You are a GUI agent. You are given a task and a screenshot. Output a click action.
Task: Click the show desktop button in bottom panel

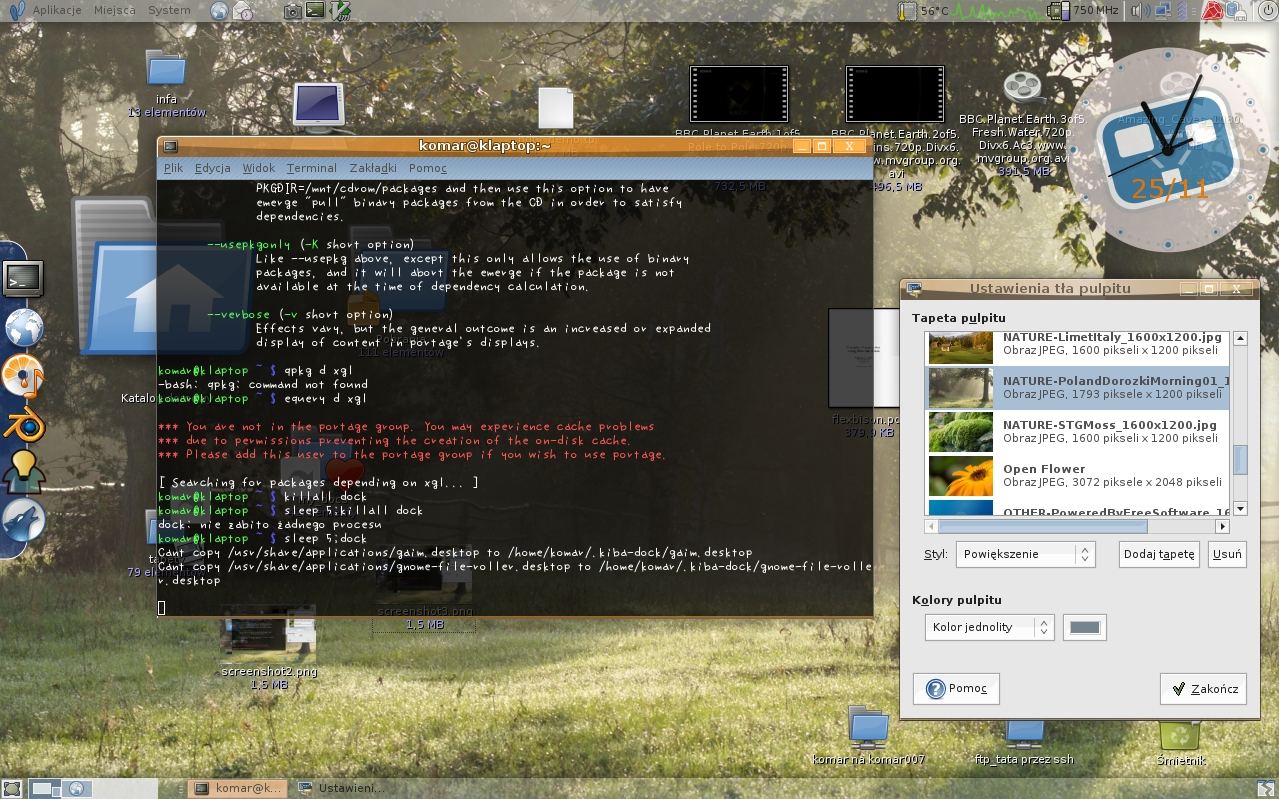pyautogui.click(x=11, y=788)
